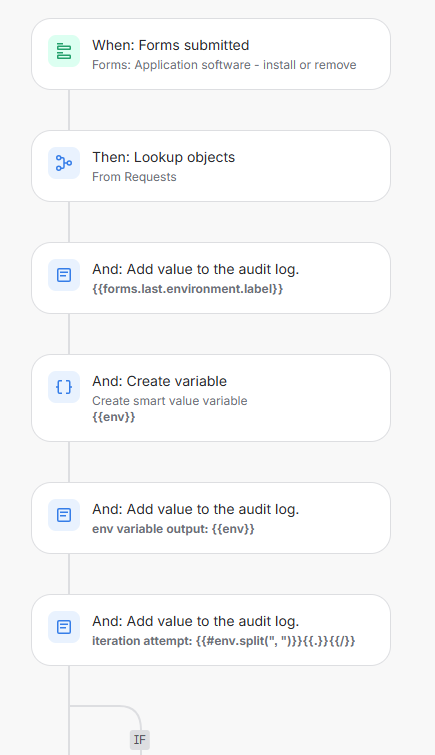
Task: Select the 'env variable output: {{env}}' text
Action: point(173,529)
